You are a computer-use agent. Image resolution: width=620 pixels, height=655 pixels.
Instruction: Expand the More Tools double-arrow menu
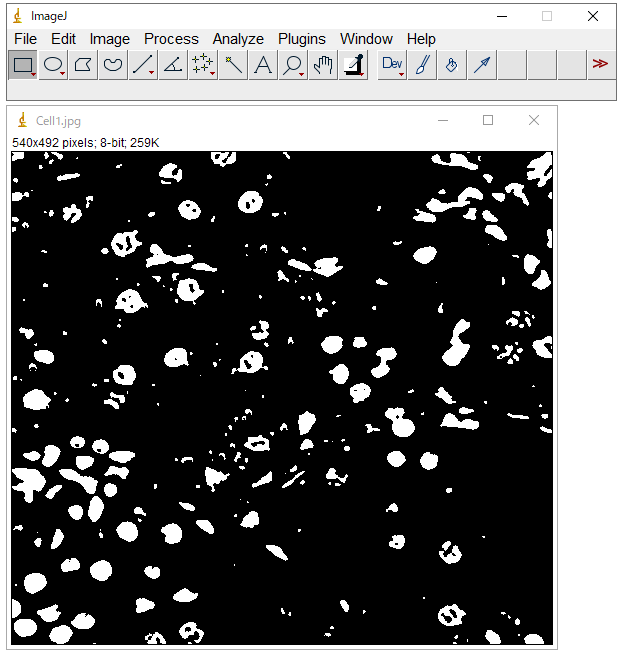coord(600,64)
